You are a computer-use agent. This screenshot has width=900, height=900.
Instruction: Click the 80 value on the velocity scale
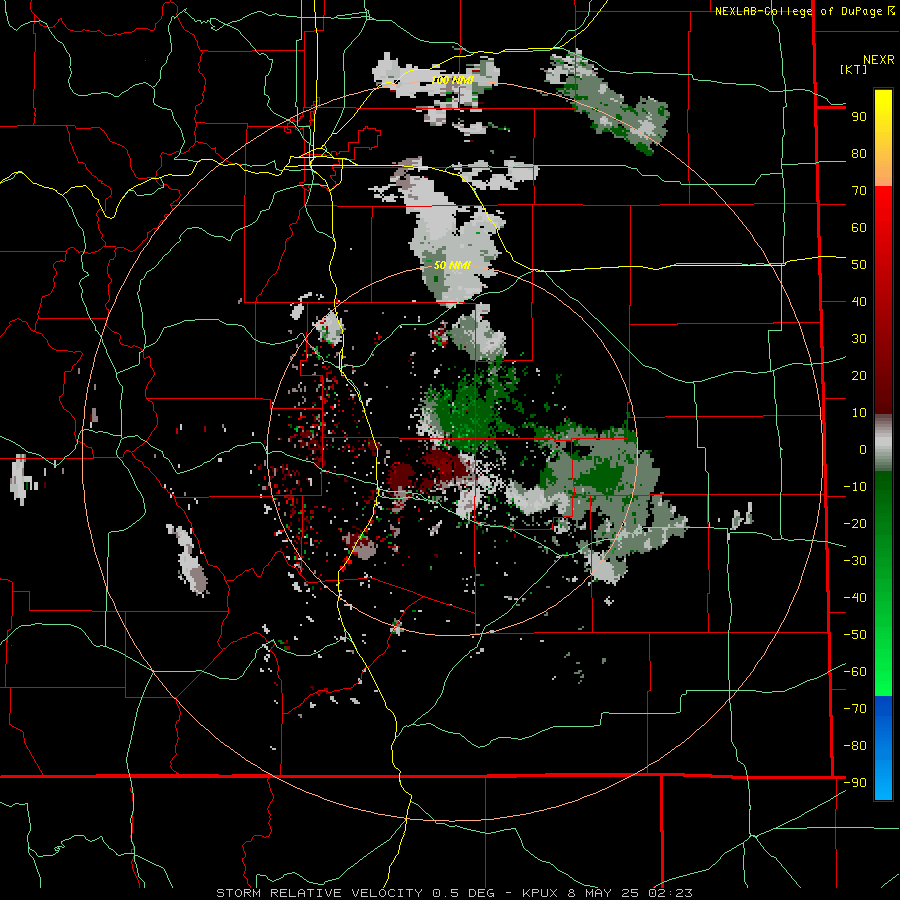(859, 153)
